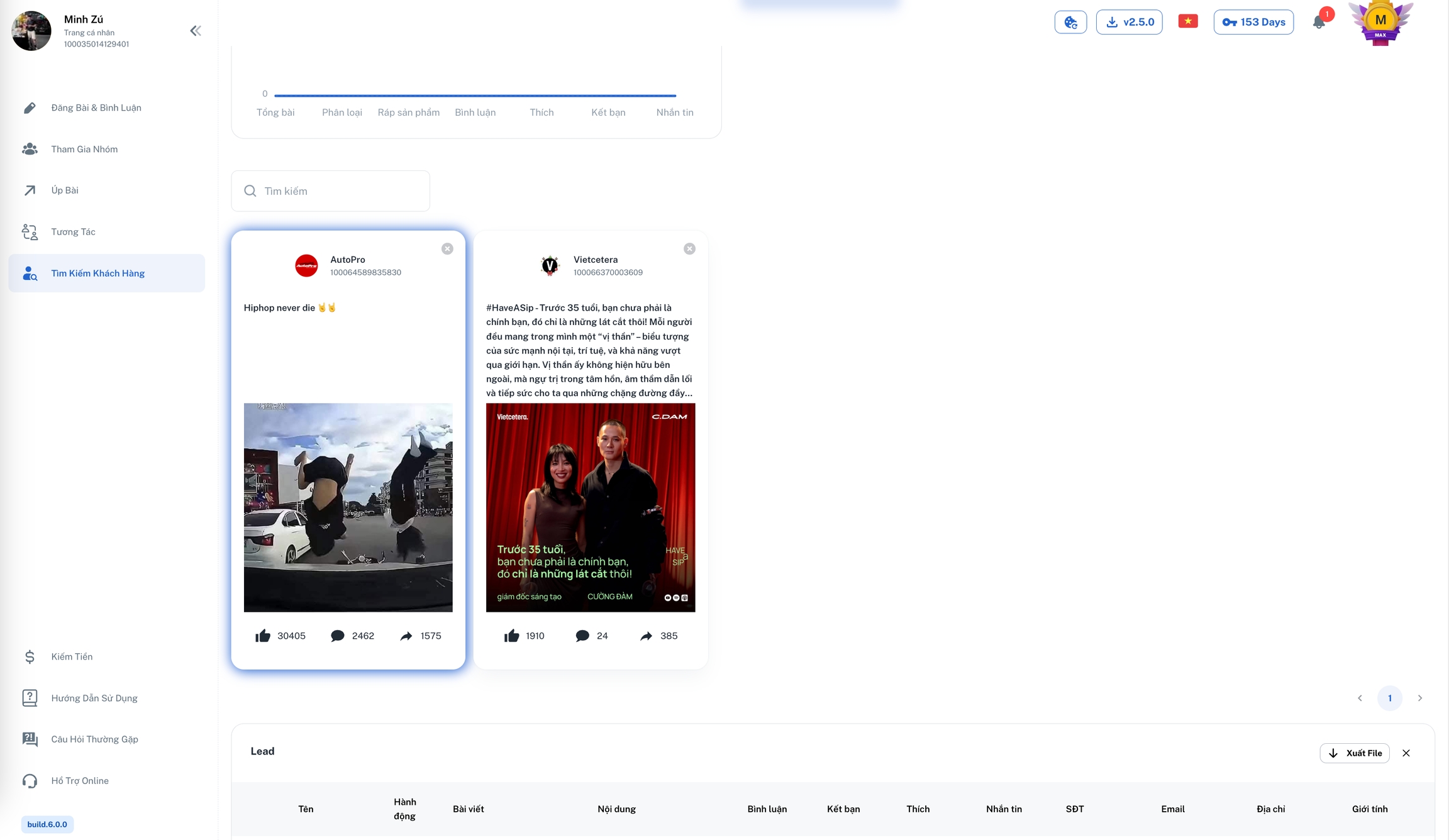The height and width of the screenshot is (840, 1449).
Task: Click the like thumb icon on AutoPro post
Action: pyautogui.click(x=263, y=636)
